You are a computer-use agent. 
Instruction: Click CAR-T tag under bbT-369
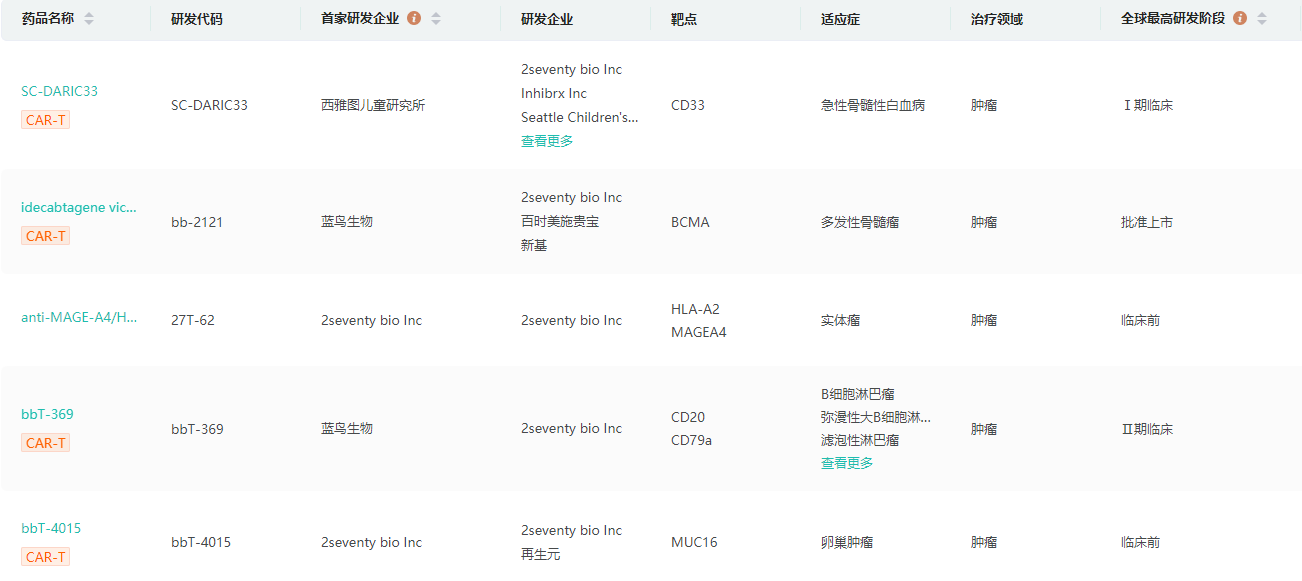pos(46,443)
